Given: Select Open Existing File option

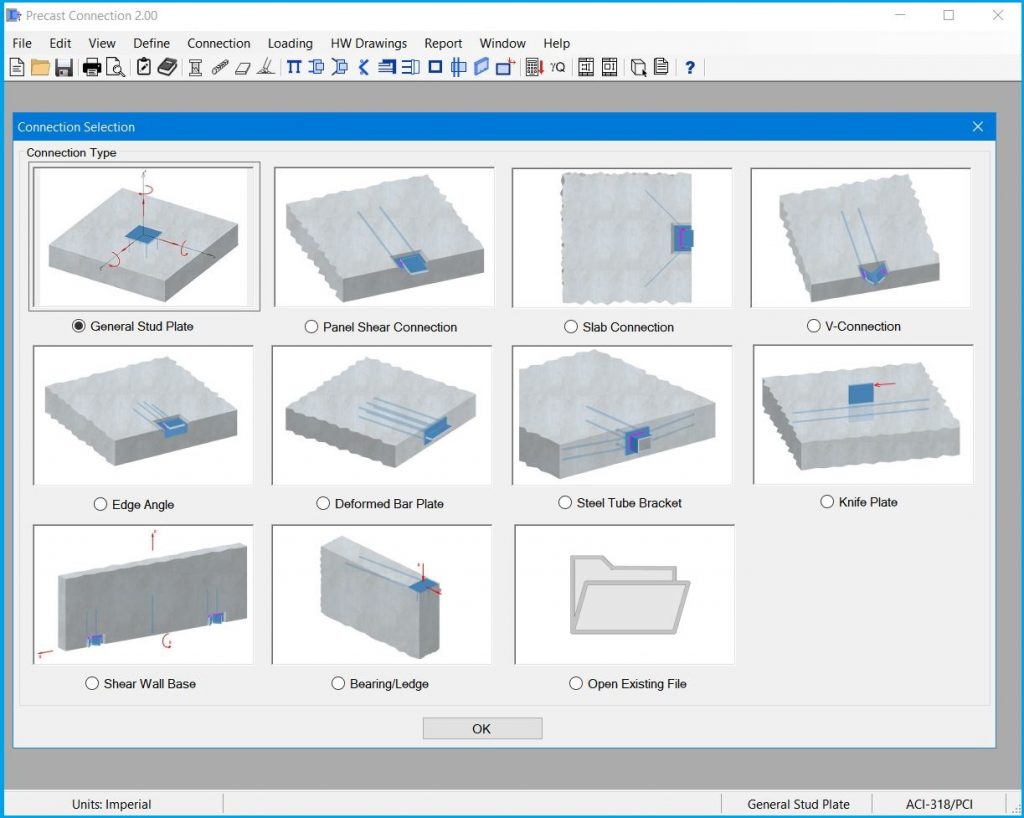Looking at the screenshot, I should click(x=576, y=683).
